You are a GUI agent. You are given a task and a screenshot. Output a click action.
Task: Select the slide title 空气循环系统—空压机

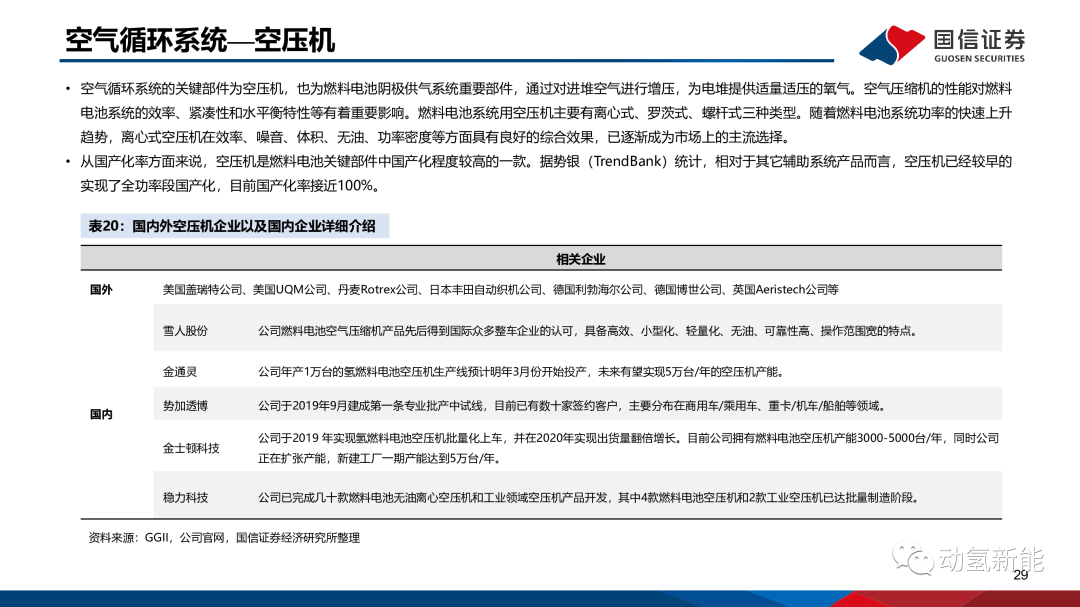tap(200, 40)
